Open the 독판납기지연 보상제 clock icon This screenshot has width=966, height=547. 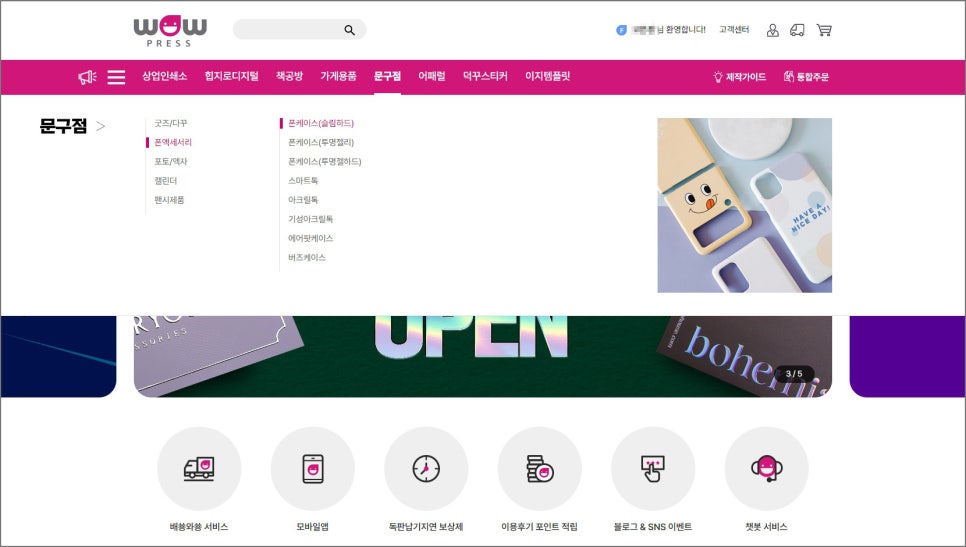(426, 468)
